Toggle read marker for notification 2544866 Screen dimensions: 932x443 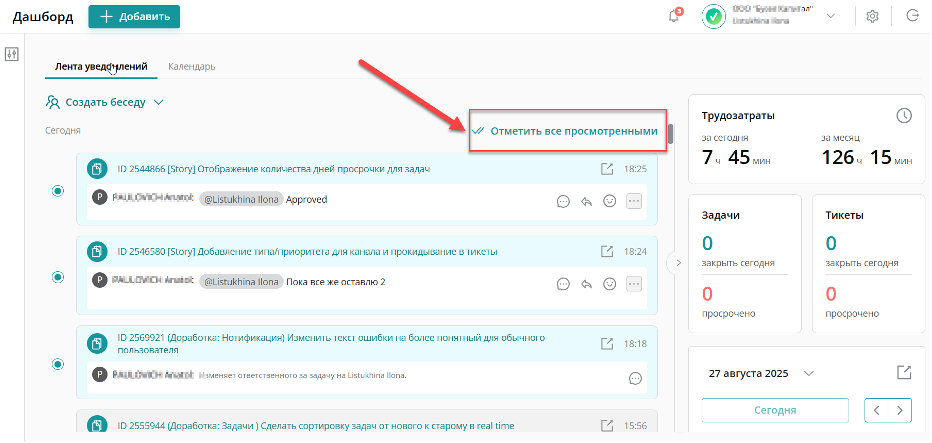tap(57, 191)
